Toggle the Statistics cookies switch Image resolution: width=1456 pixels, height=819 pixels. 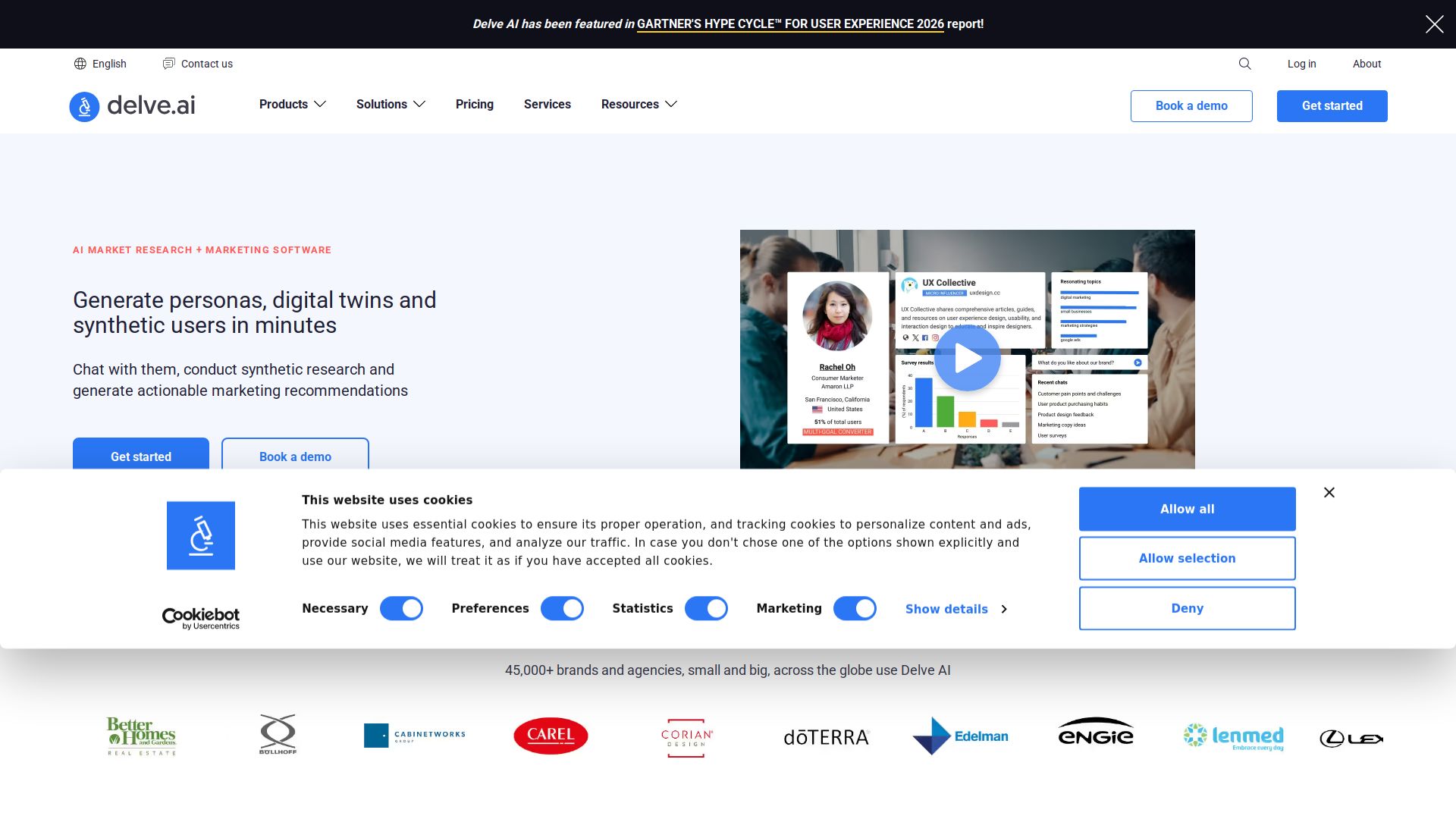pos(706,608)
